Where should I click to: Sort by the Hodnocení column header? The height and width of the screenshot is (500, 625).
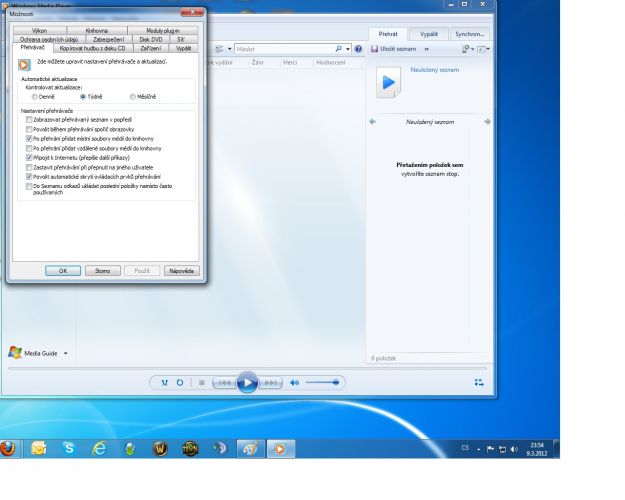click(330, 63)
